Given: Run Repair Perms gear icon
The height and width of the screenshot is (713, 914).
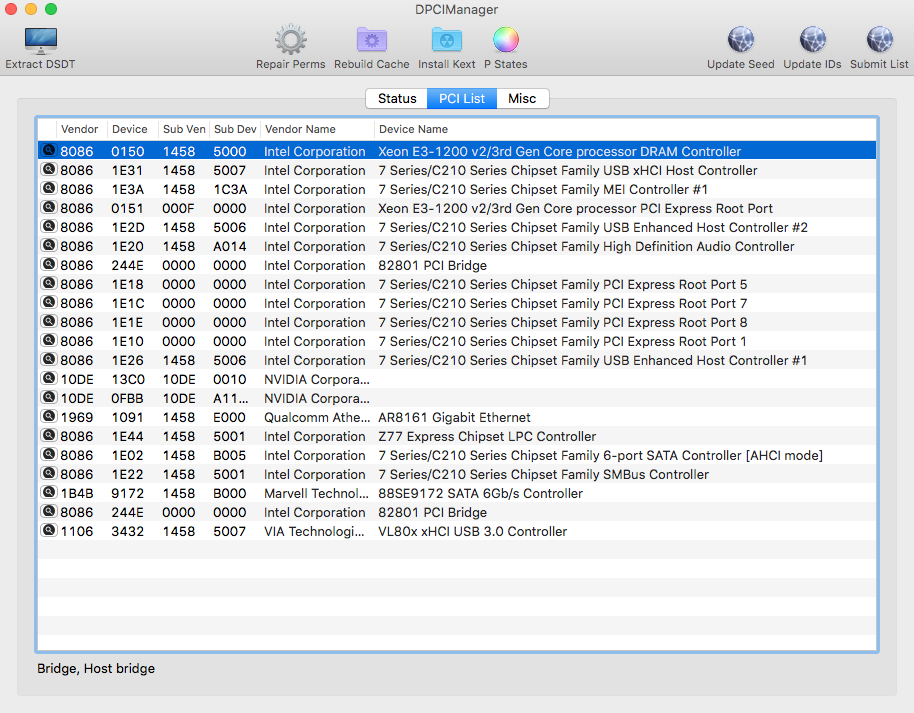Looking at the screenshot, I should coord(290,41).
